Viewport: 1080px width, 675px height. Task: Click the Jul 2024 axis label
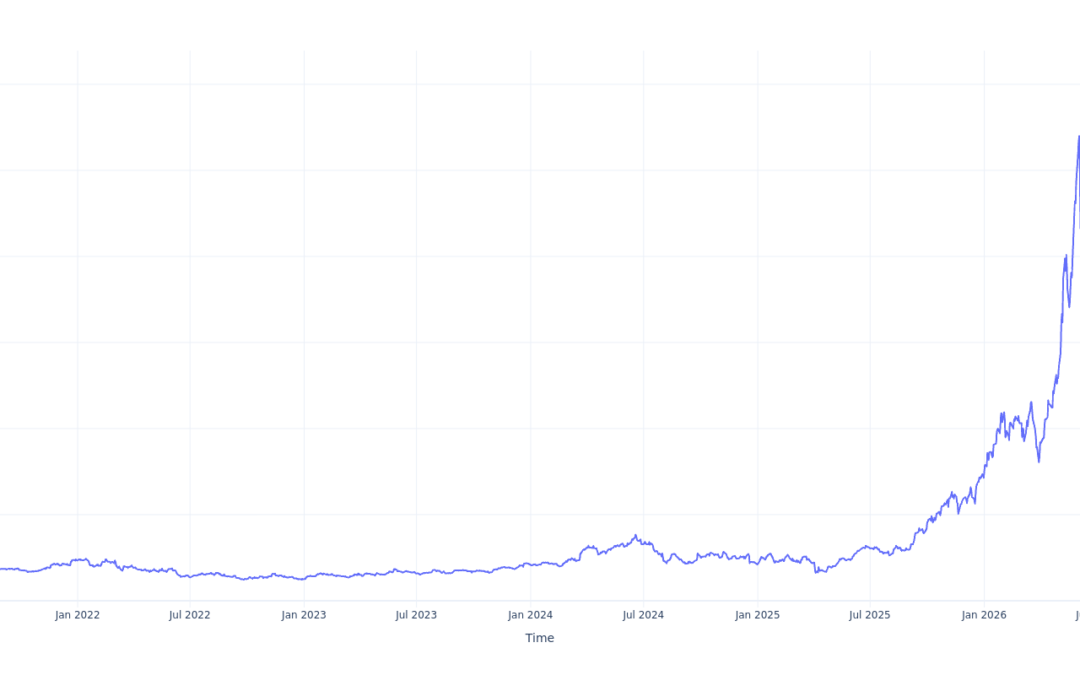643,615
